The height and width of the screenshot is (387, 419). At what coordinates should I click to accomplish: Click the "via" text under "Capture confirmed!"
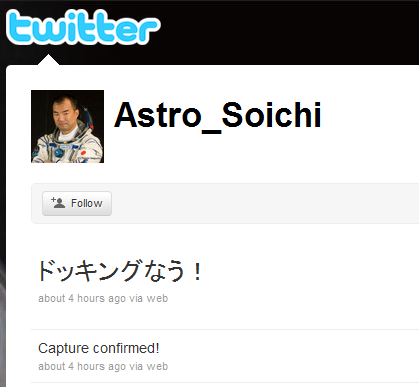click(136, 366)
